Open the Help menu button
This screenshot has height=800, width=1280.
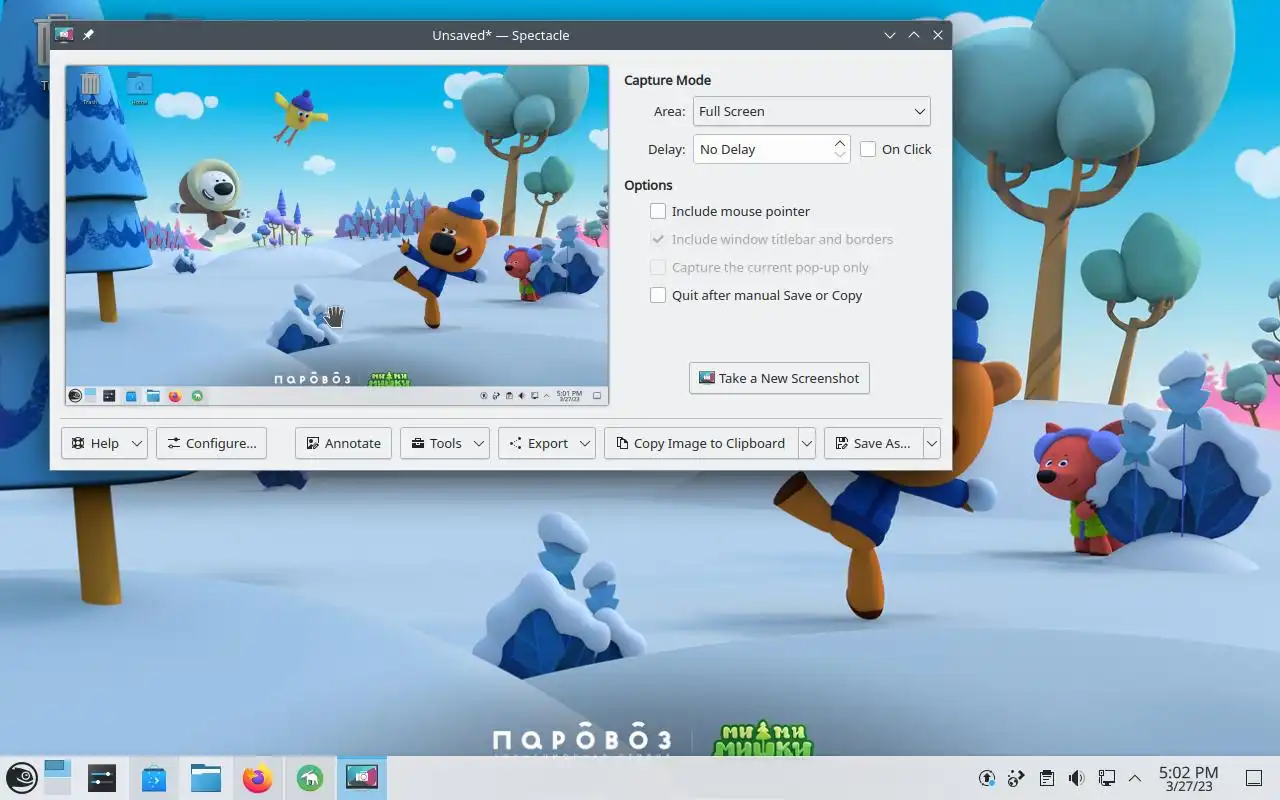(x=104, y=443)
